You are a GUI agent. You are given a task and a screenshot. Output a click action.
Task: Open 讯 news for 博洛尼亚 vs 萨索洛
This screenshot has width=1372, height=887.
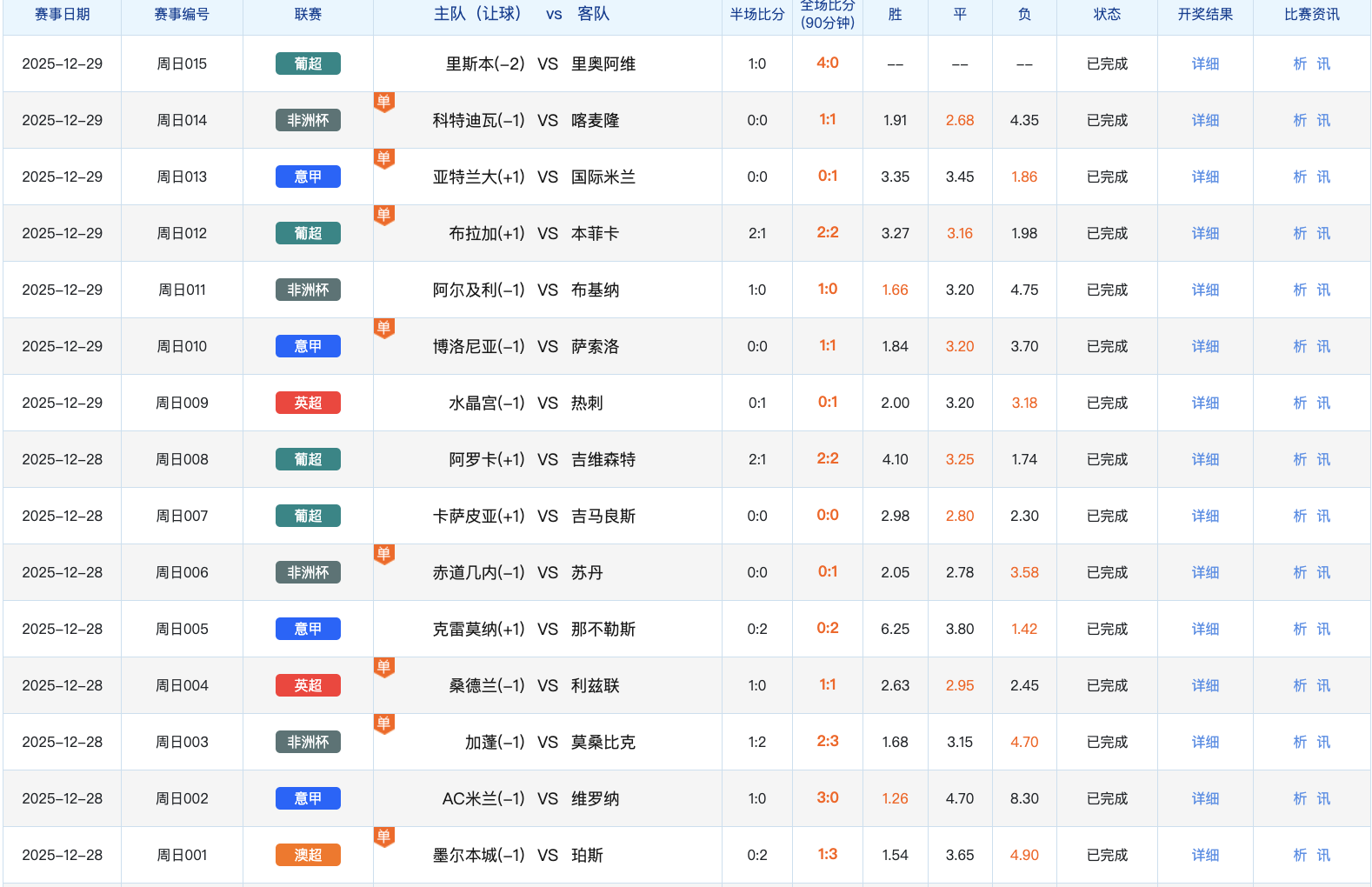(x=1323, y=346)
